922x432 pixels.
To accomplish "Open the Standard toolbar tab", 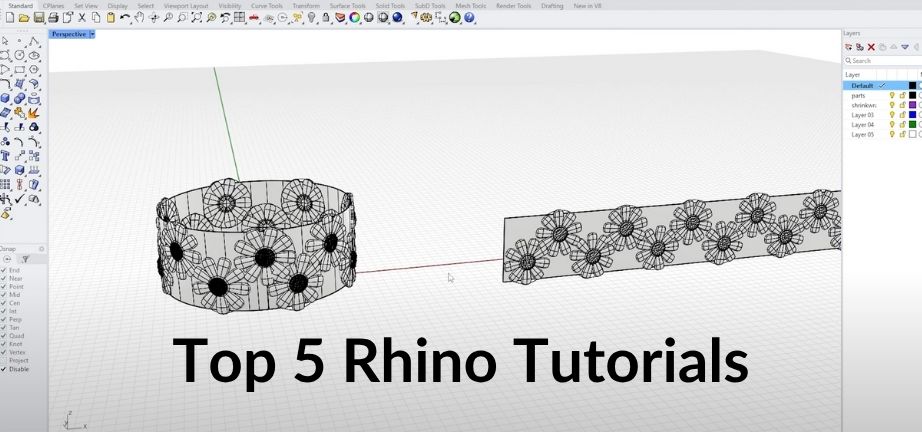I will 21,6.
